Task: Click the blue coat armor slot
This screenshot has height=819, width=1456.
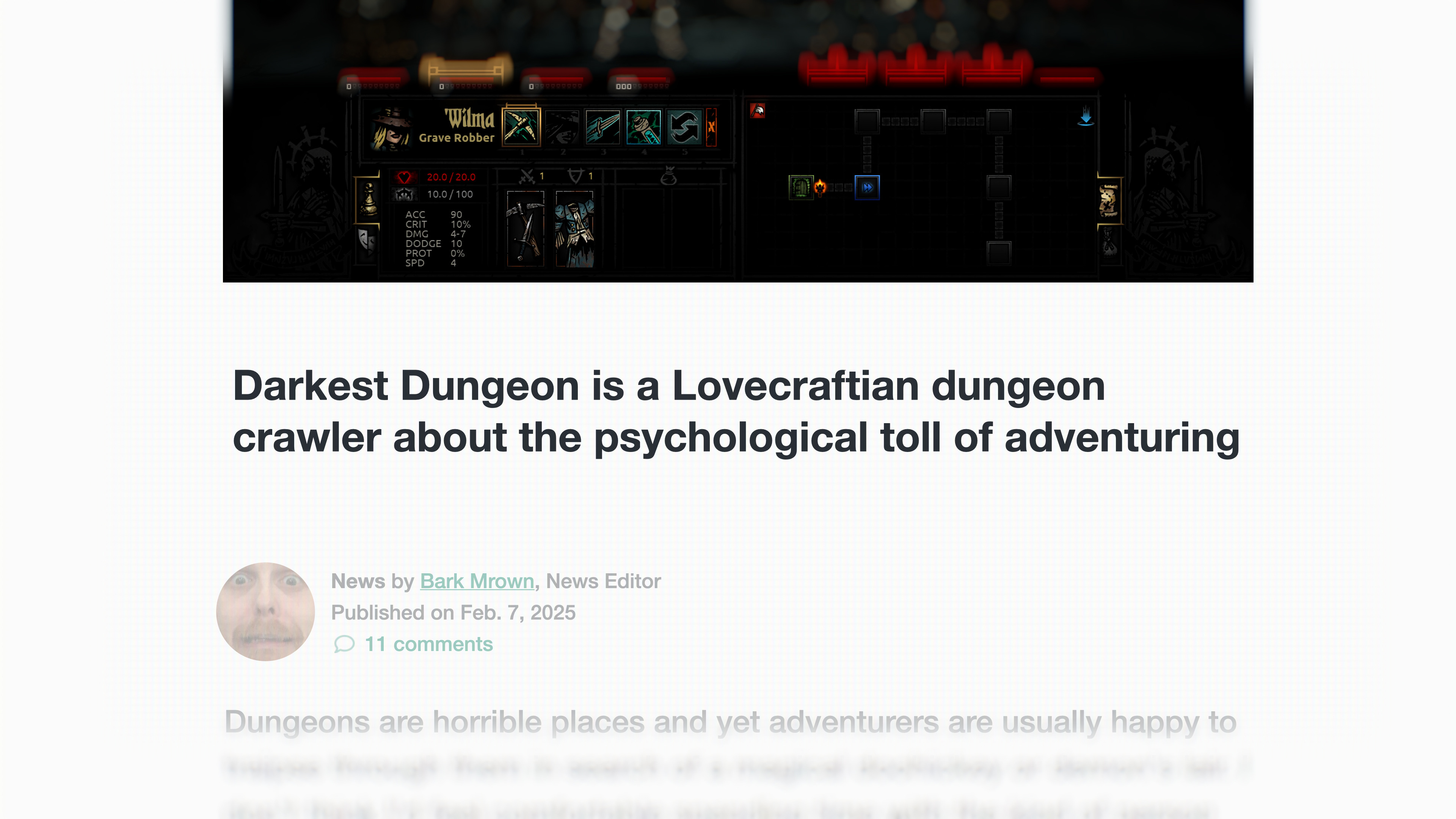Action: point(574,228)
